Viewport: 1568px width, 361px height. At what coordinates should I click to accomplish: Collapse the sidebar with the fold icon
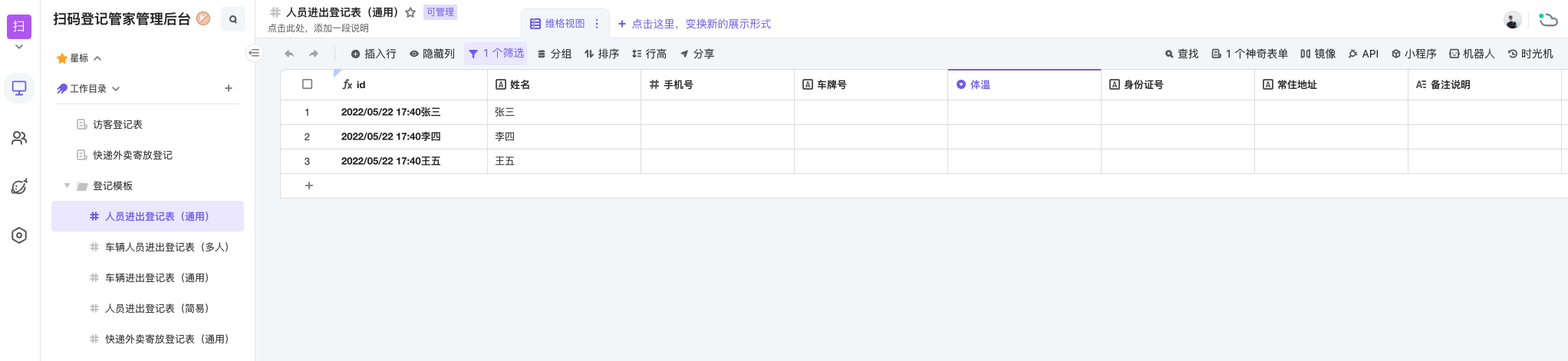click(255, 53)
